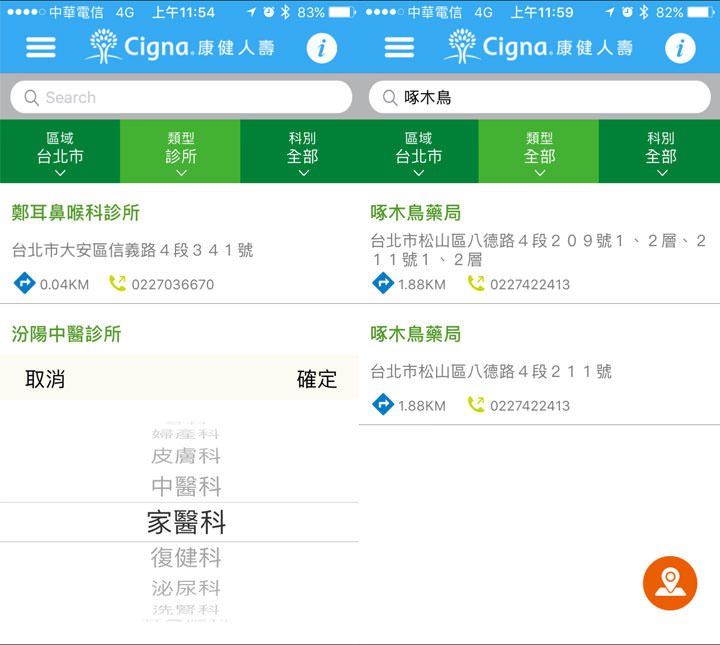Tap info icon on the 啄木鳥 search screen
720x645 pixels.
(x=680, y=48)
